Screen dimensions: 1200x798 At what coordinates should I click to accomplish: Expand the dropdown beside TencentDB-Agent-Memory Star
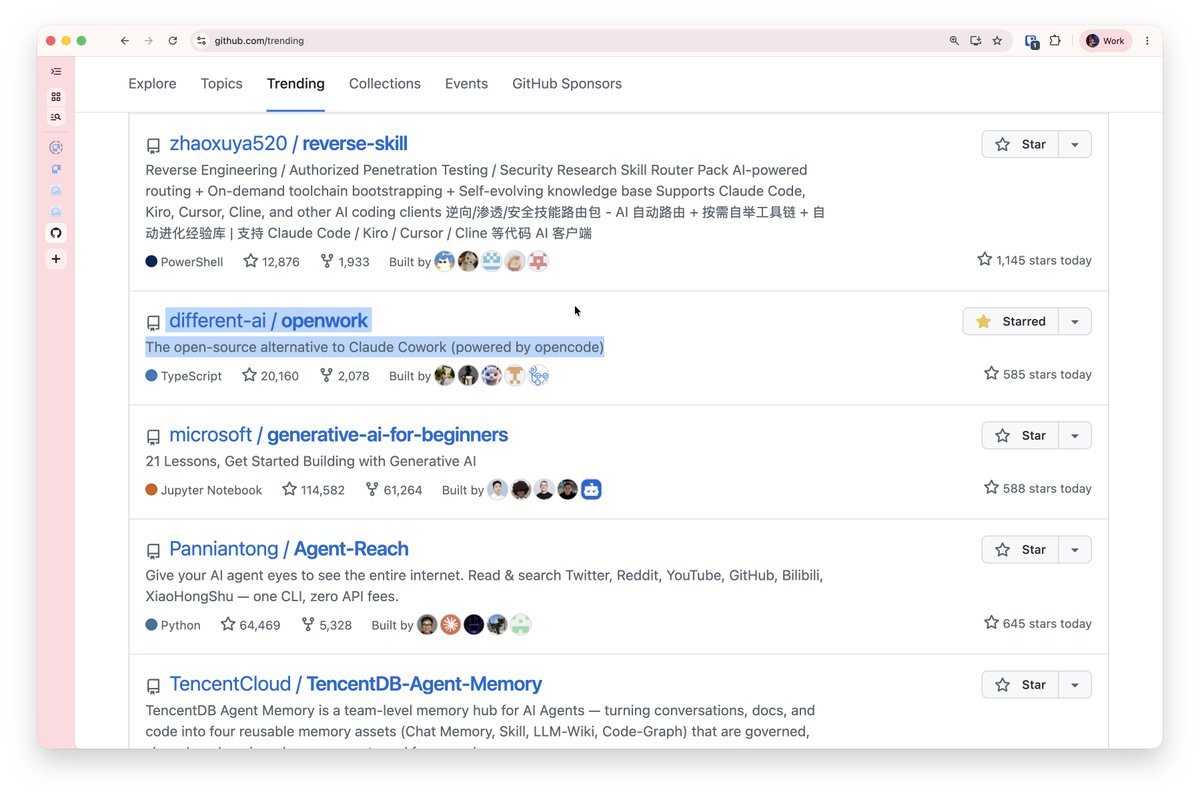(x=1075, y=684)
